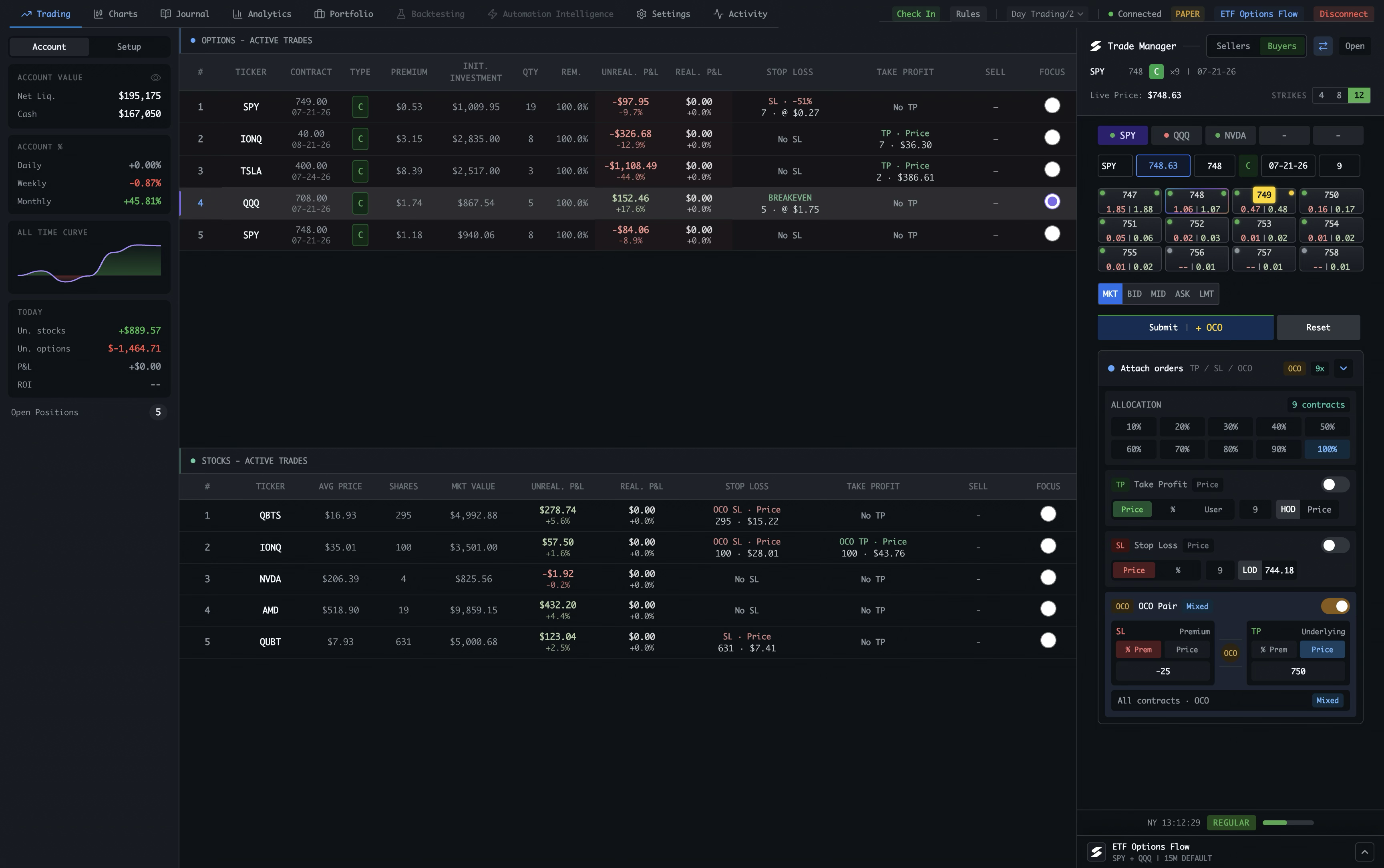This screenshot has height=868, width=1384.
Task: Click the Backtesting flask icon
Action: (x=401, y=14)
